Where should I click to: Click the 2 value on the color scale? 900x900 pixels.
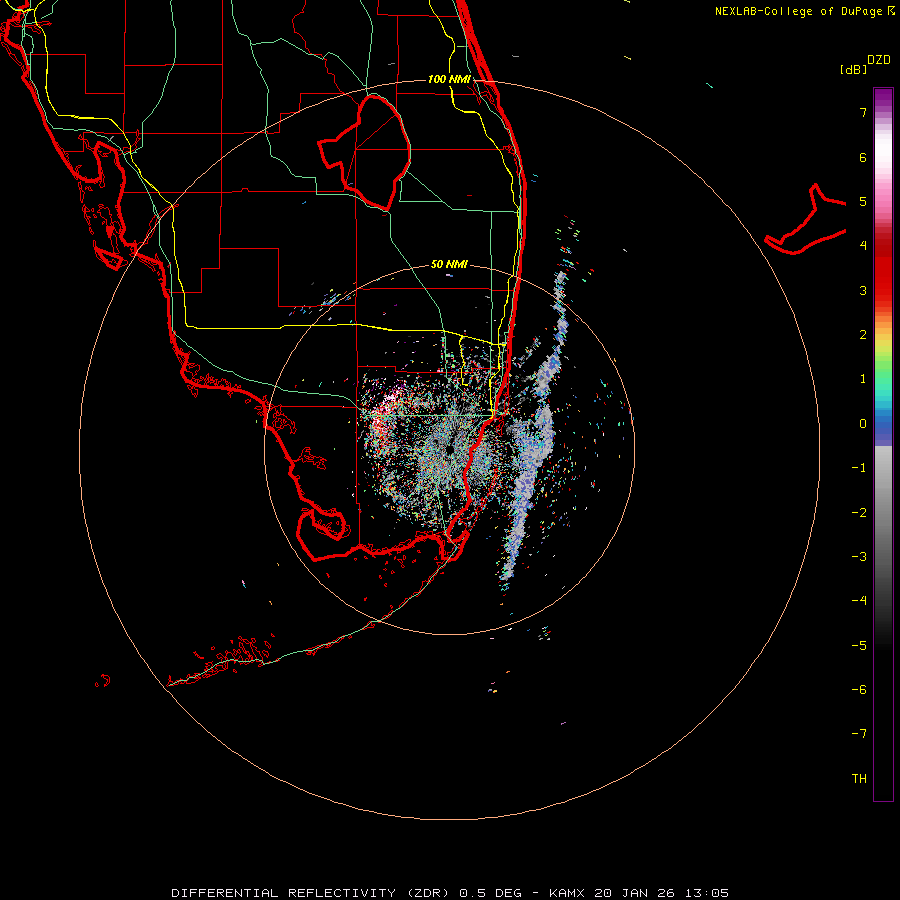click(x=863, y=335)
